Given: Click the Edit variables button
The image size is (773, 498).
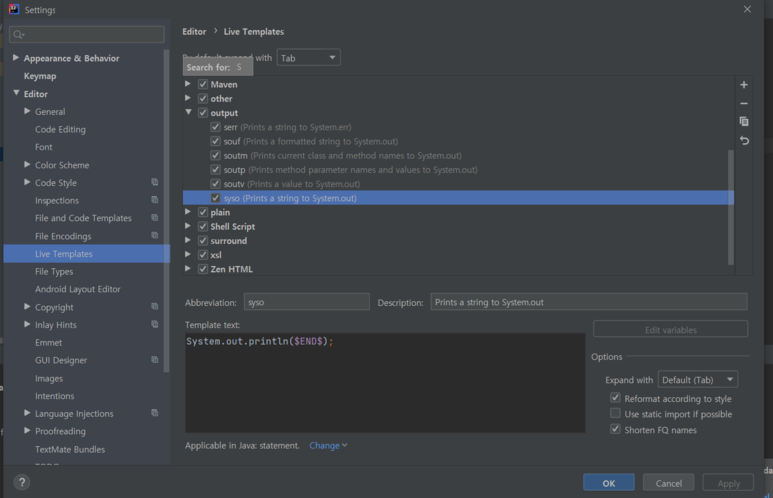Looking at the screenshot, I should click(670, 329).
